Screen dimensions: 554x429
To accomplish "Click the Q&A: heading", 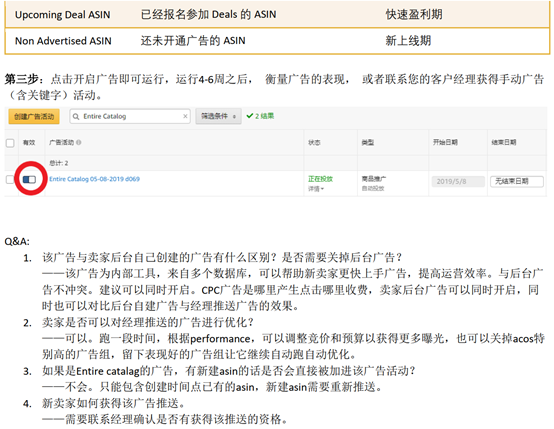I will coord(17,242).
